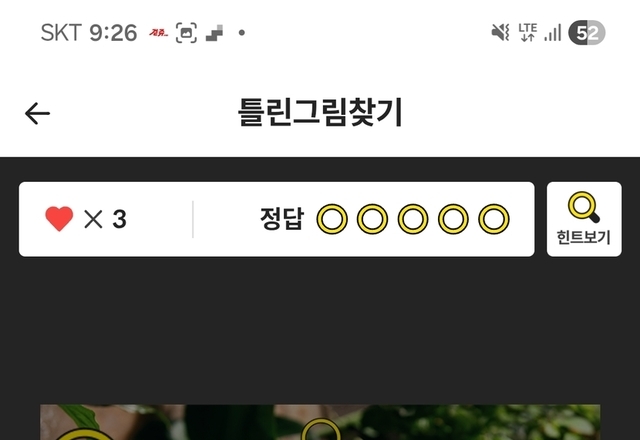The height and width of the screenshot is (440, 640).
Task: Tap the 힌트보기 label text
Action: pyautogui.click(x=584, y=237)
